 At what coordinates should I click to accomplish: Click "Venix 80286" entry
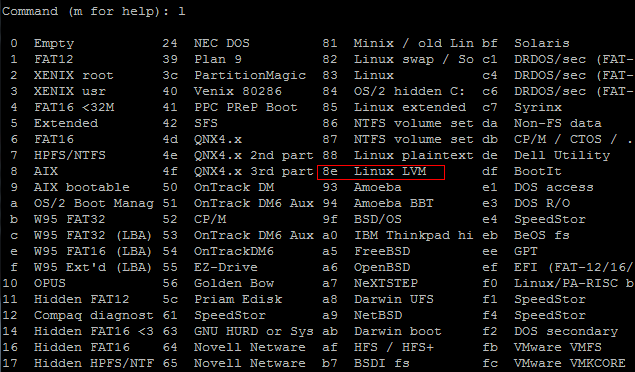pyautogui.click(x=238, y=91)
